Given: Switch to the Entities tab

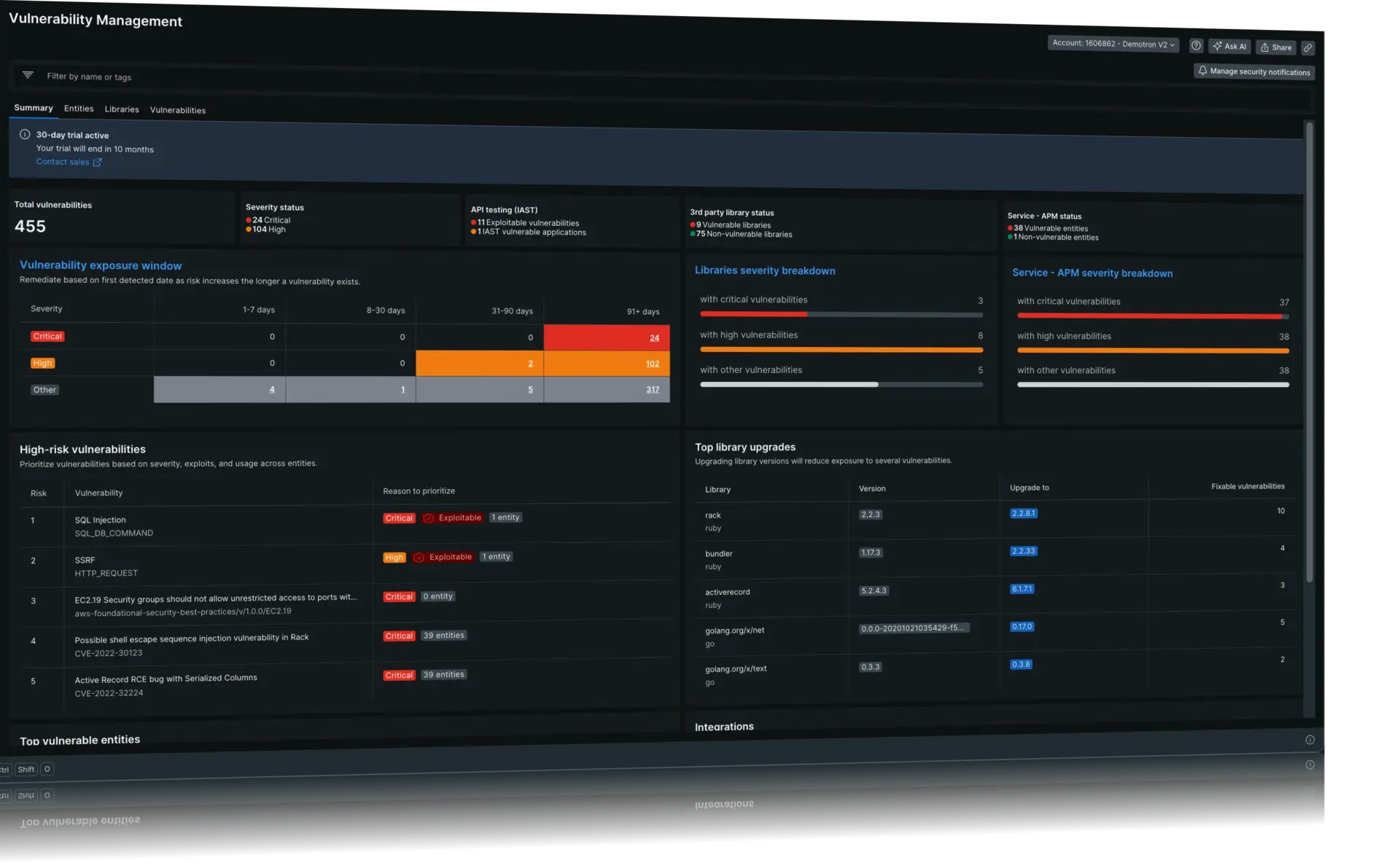Looking at the screenshot, I should 78,109.
